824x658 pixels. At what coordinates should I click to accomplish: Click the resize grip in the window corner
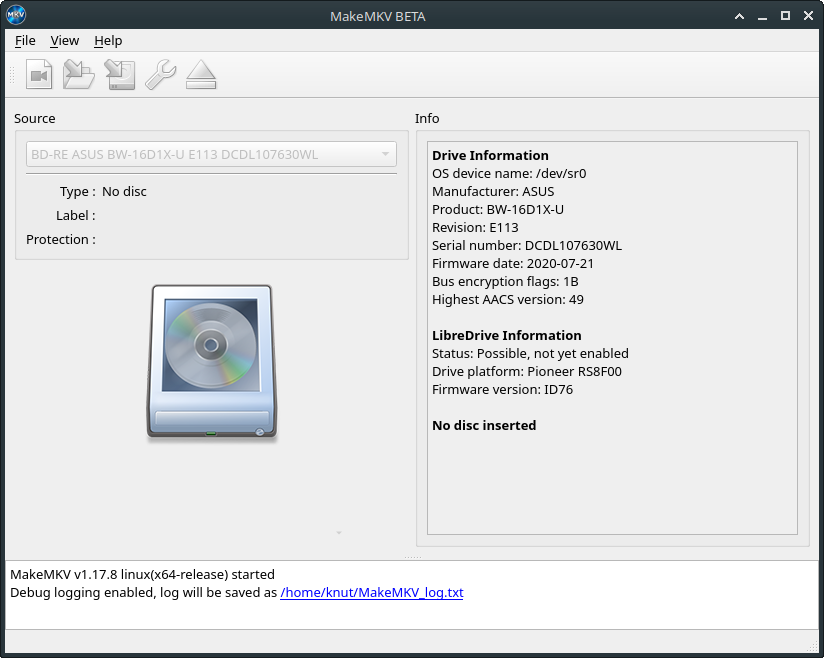pyautogui.click(x=812, y=645)
